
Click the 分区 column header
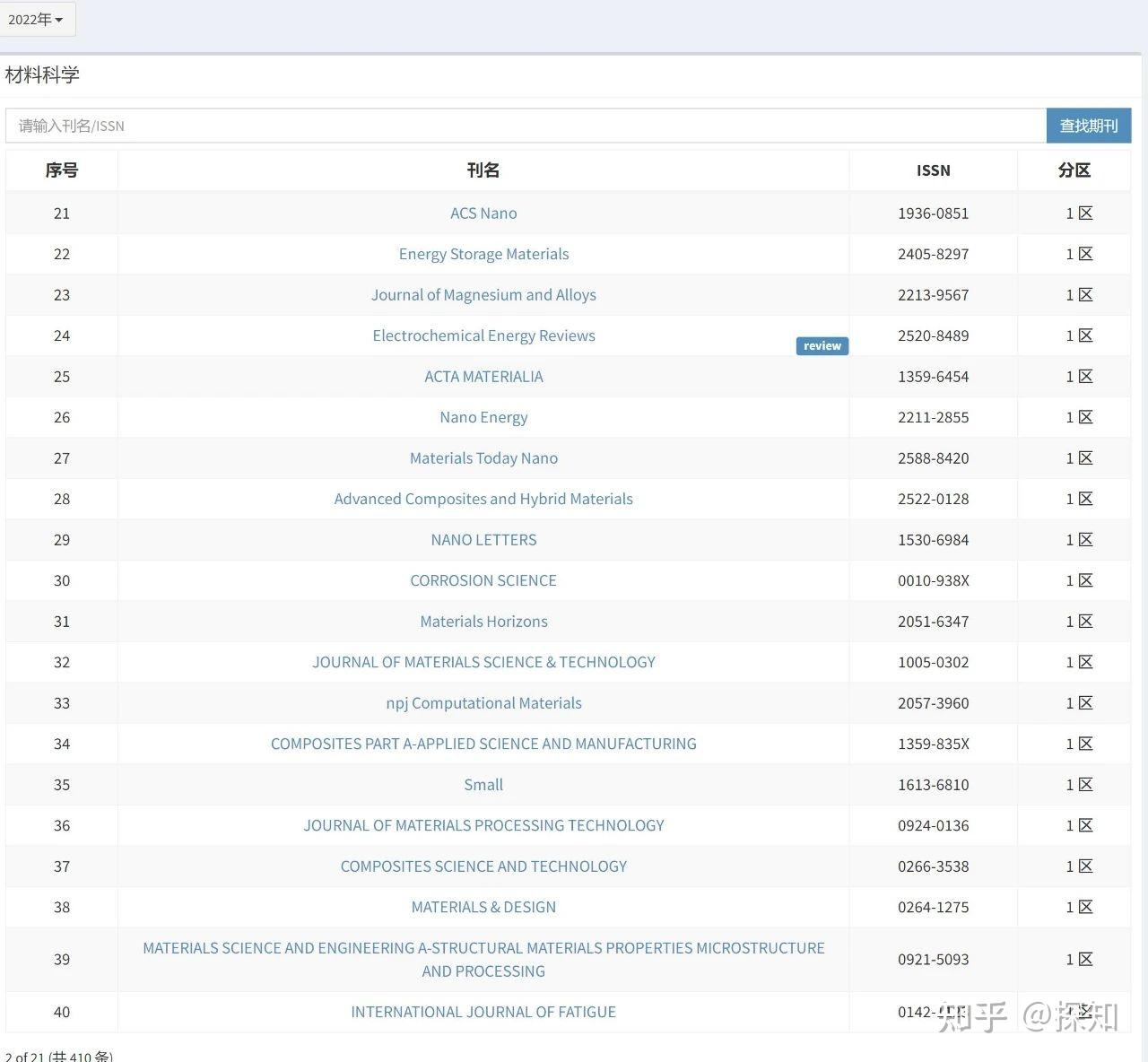point(1074,170)
